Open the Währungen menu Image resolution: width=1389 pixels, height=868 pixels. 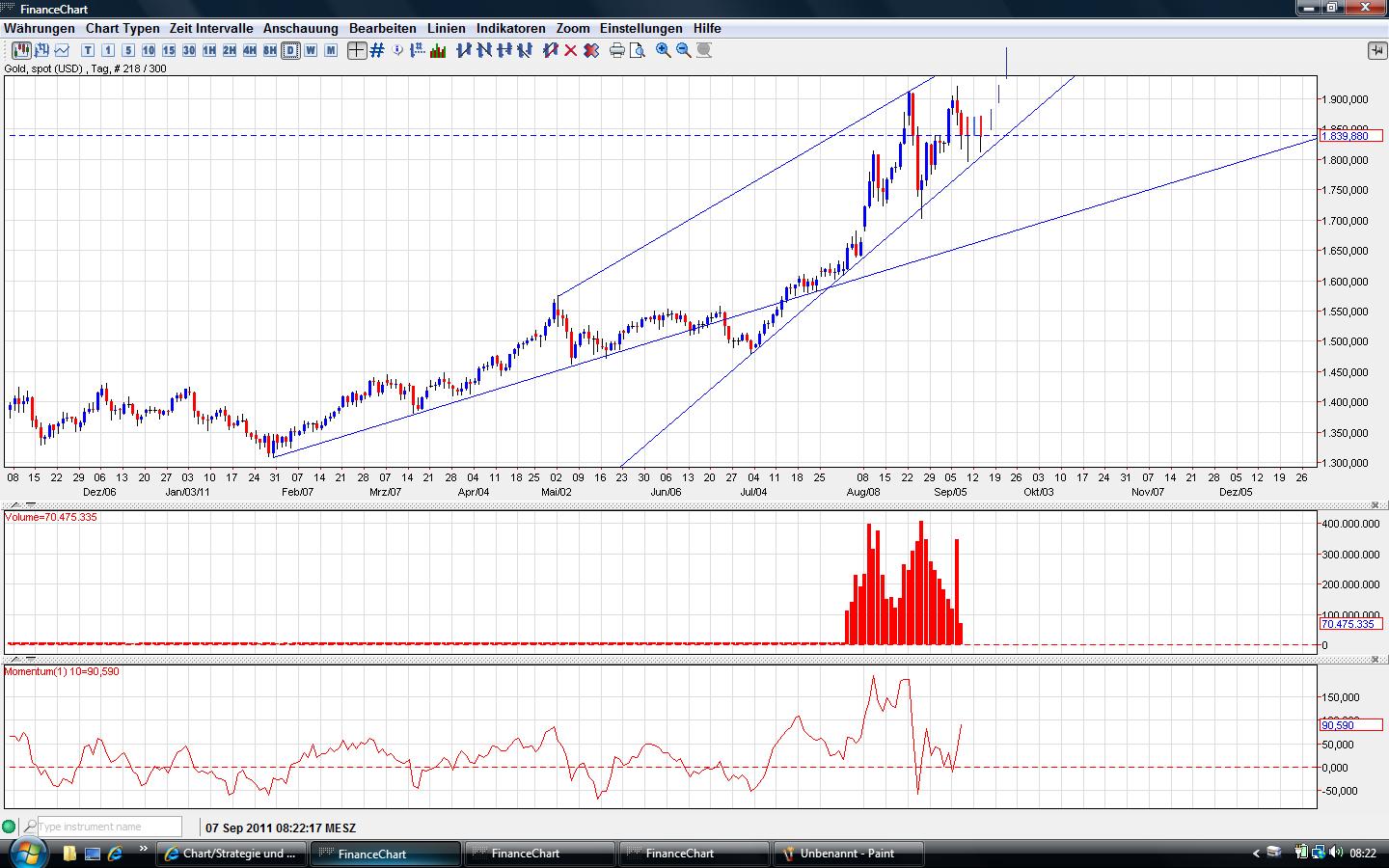coord(40,28)
